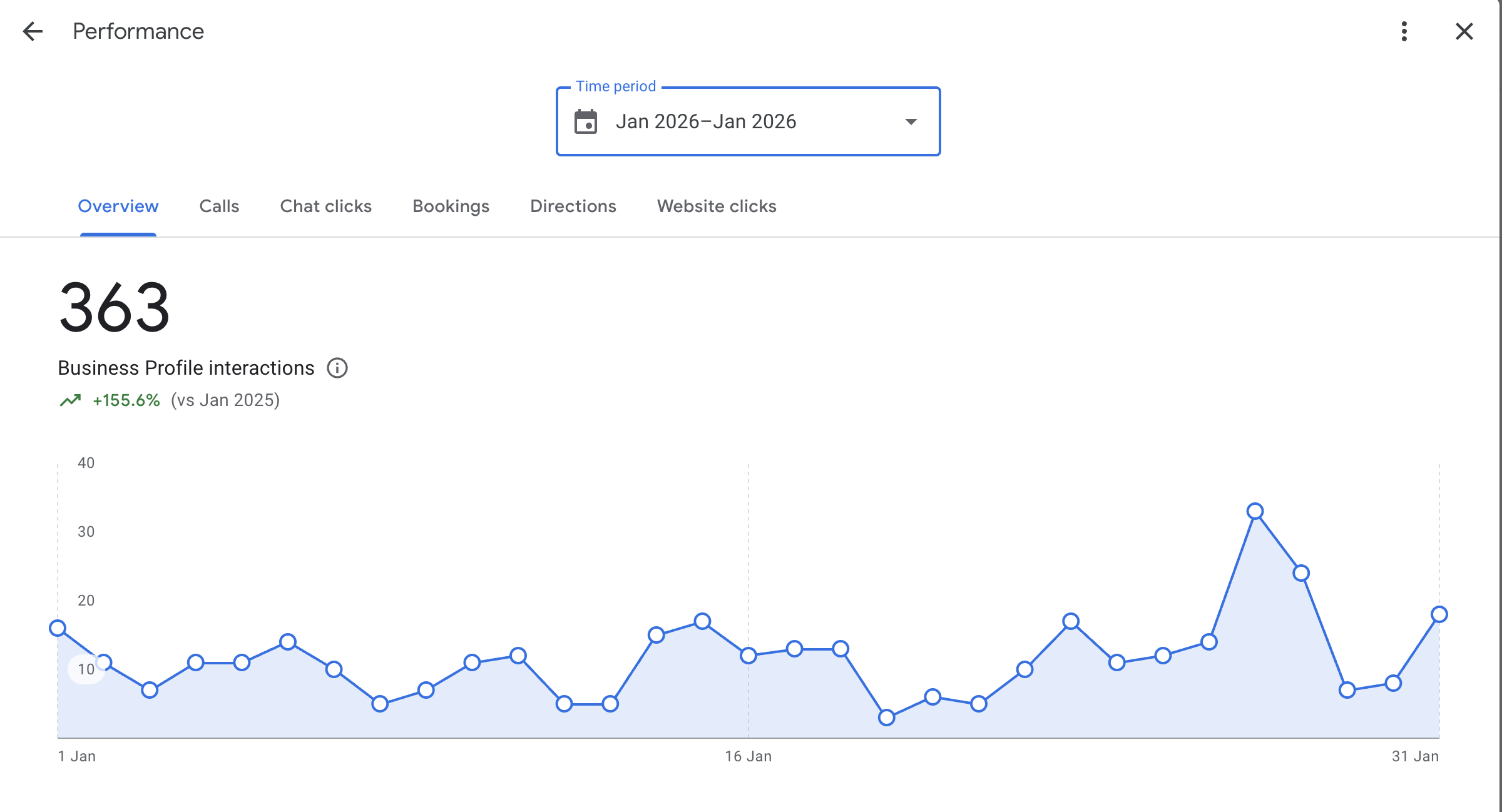Click the 1 Jan data point on the chart
This screenshot has height=812, width=1502.
tap(58, 628)
